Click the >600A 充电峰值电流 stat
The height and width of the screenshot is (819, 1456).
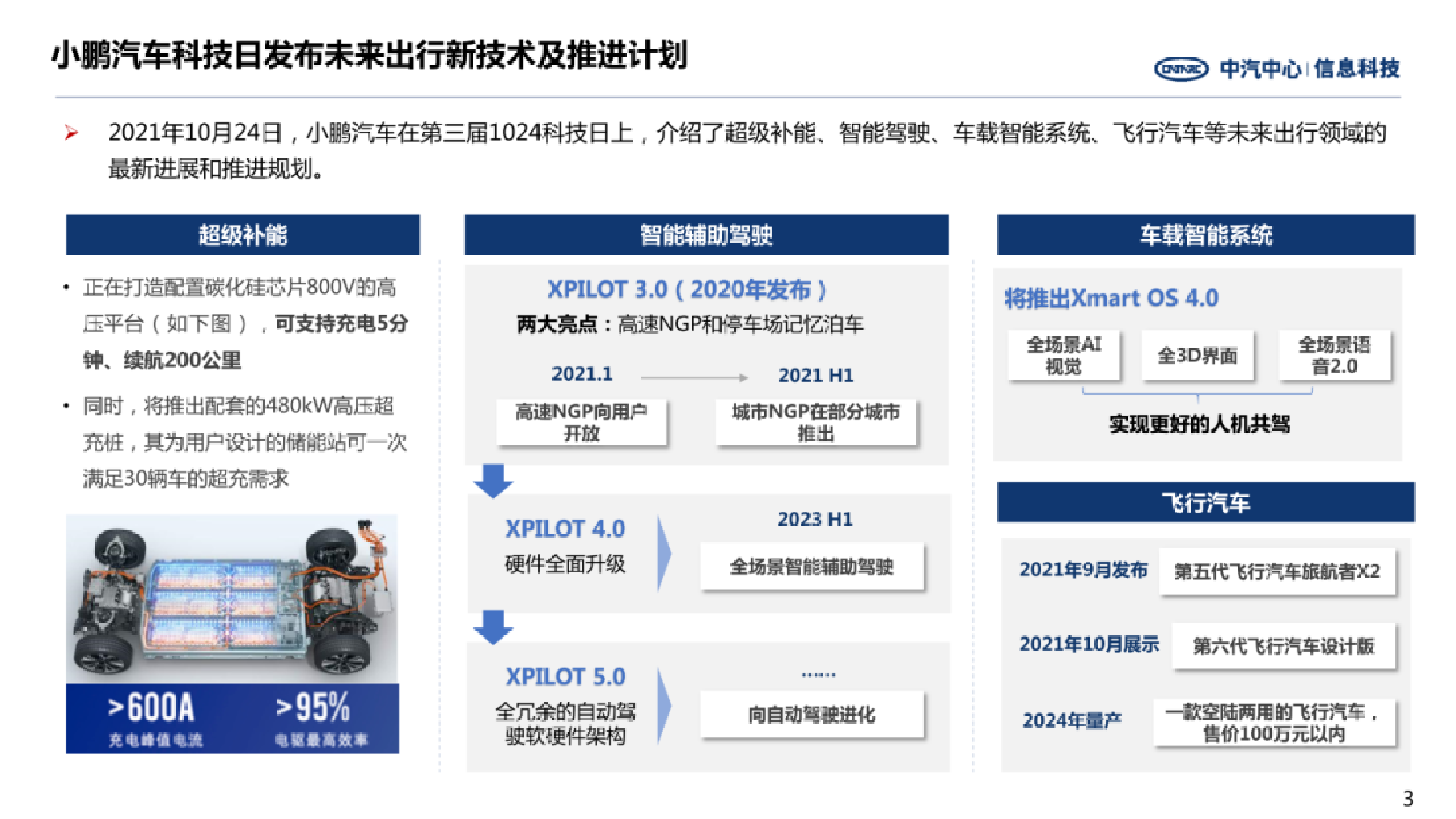154,718
